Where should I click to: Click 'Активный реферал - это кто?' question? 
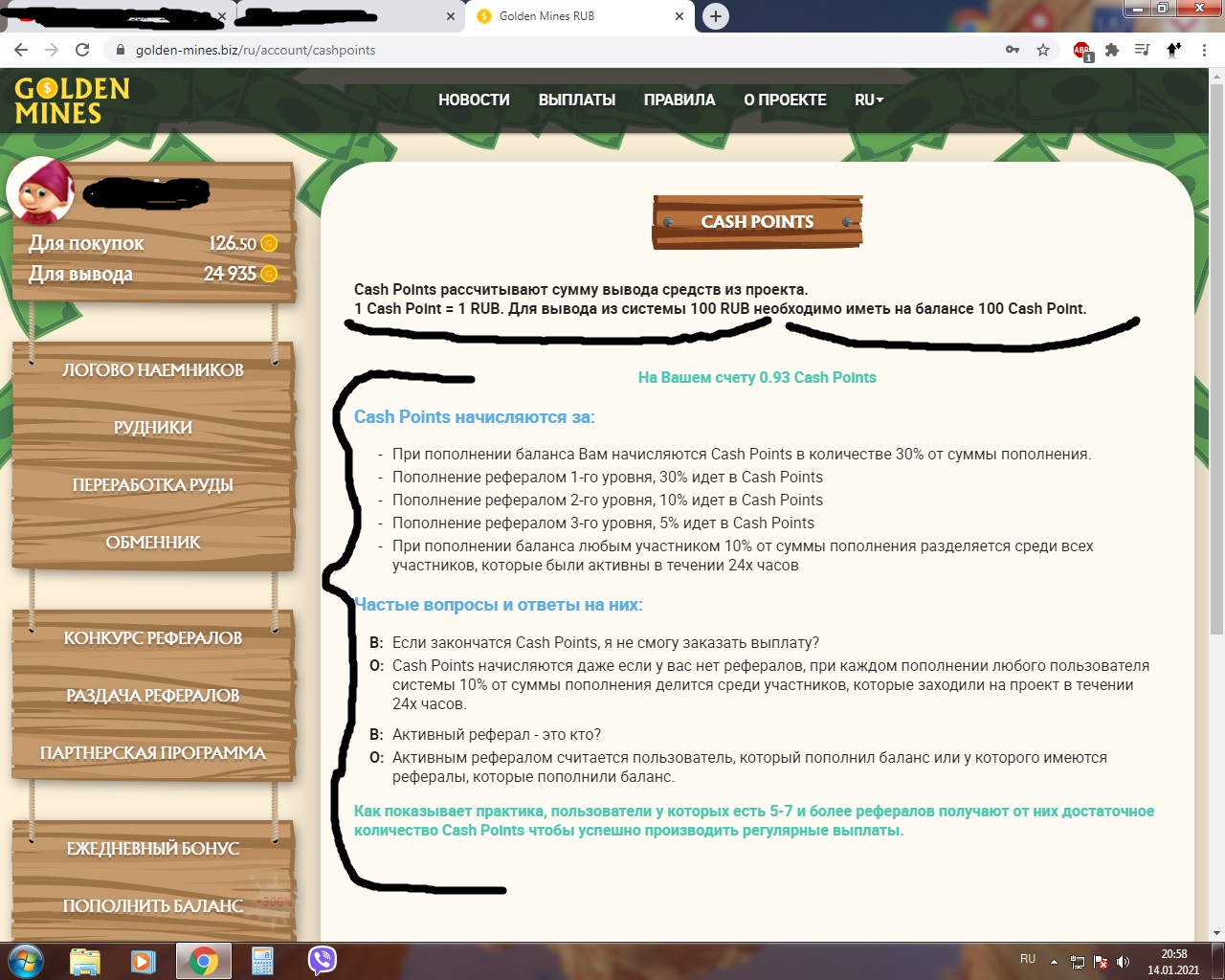tap(497, 735)
